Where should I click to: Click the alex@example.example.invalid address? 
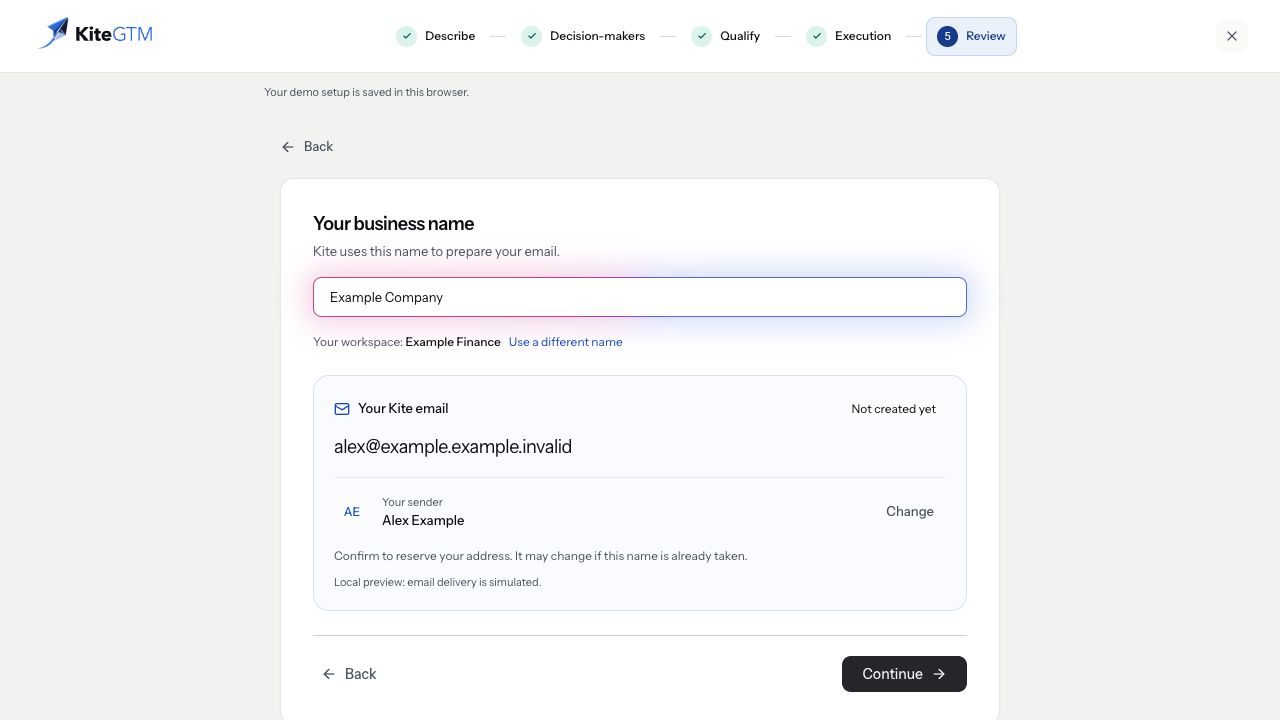(x=453, y=446)
